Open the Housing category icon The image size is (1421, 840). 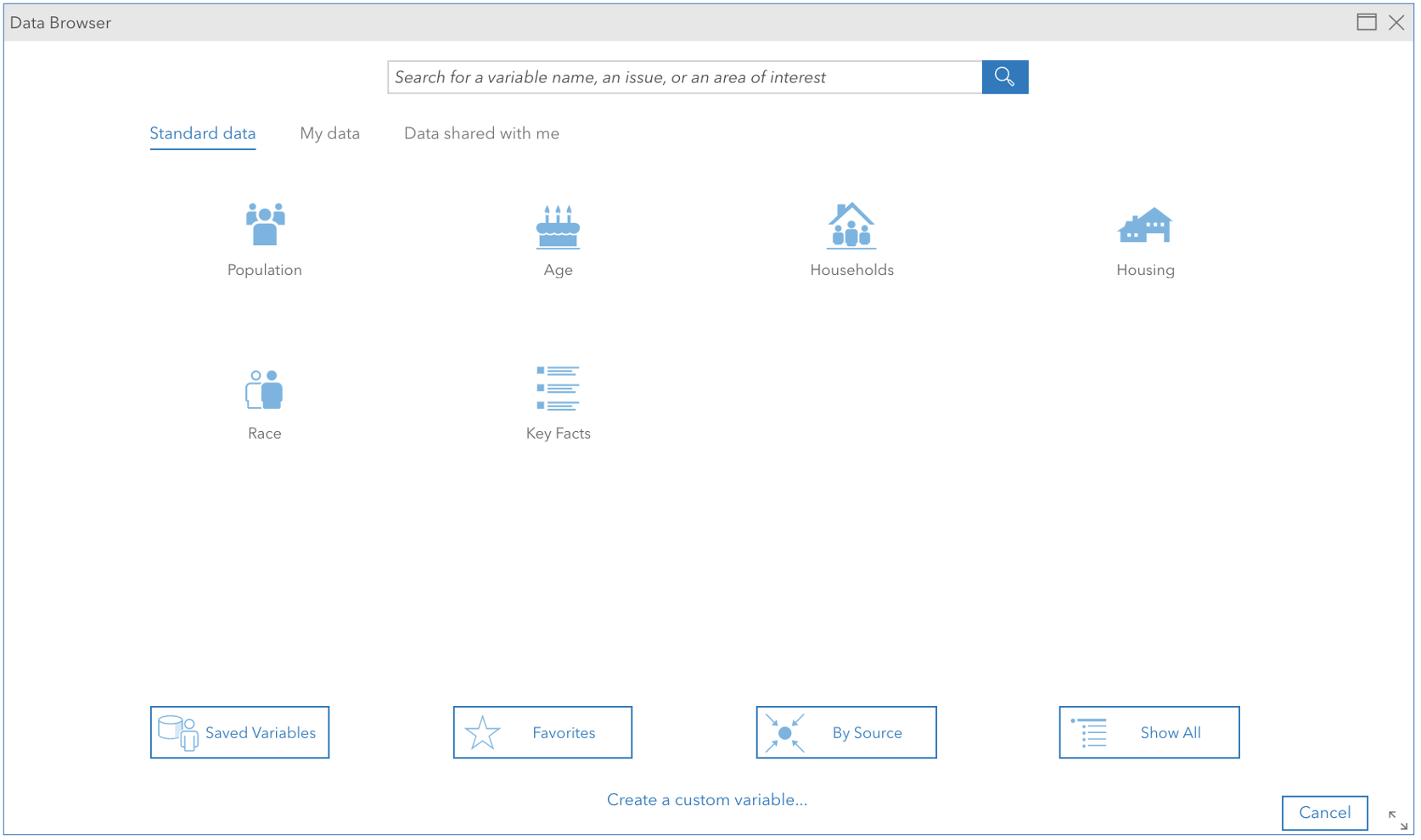(1145, 226)
